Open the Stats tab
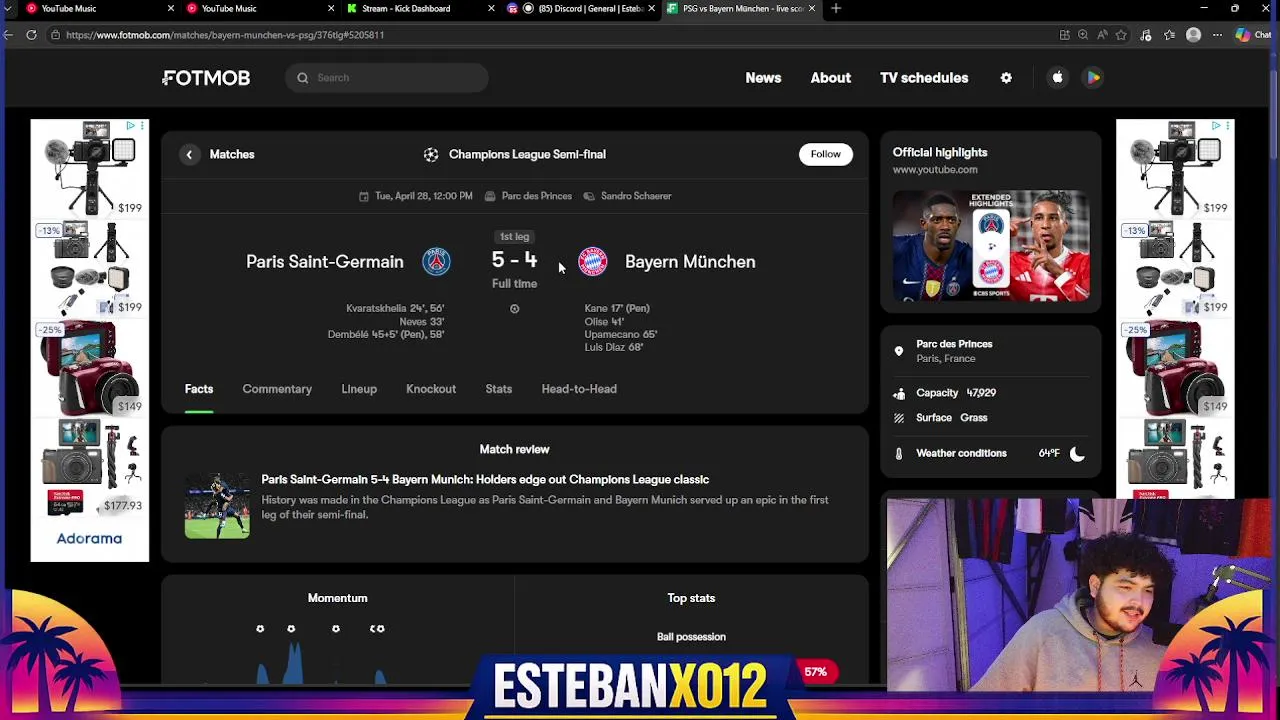1280x720 pixels. tap(499, 389)
